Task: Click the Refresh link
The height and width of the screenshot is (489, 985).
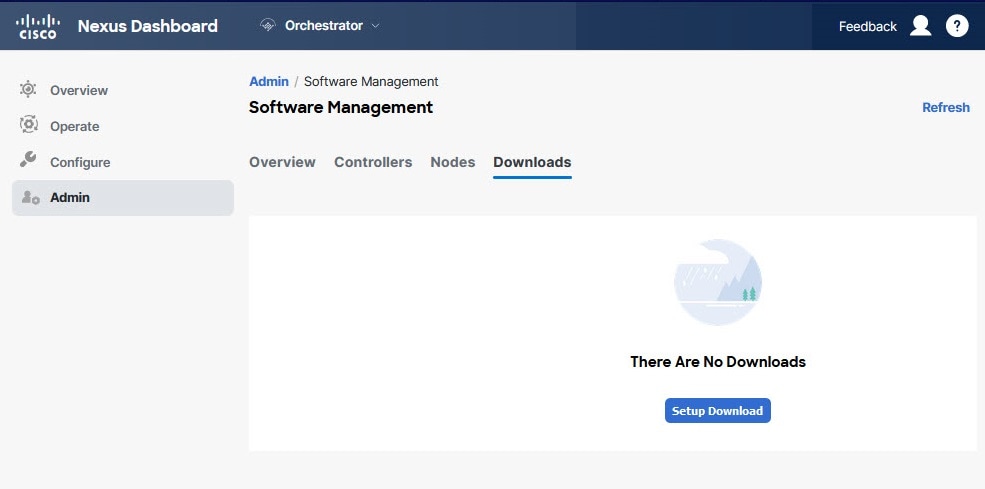Action: [945, 107]
